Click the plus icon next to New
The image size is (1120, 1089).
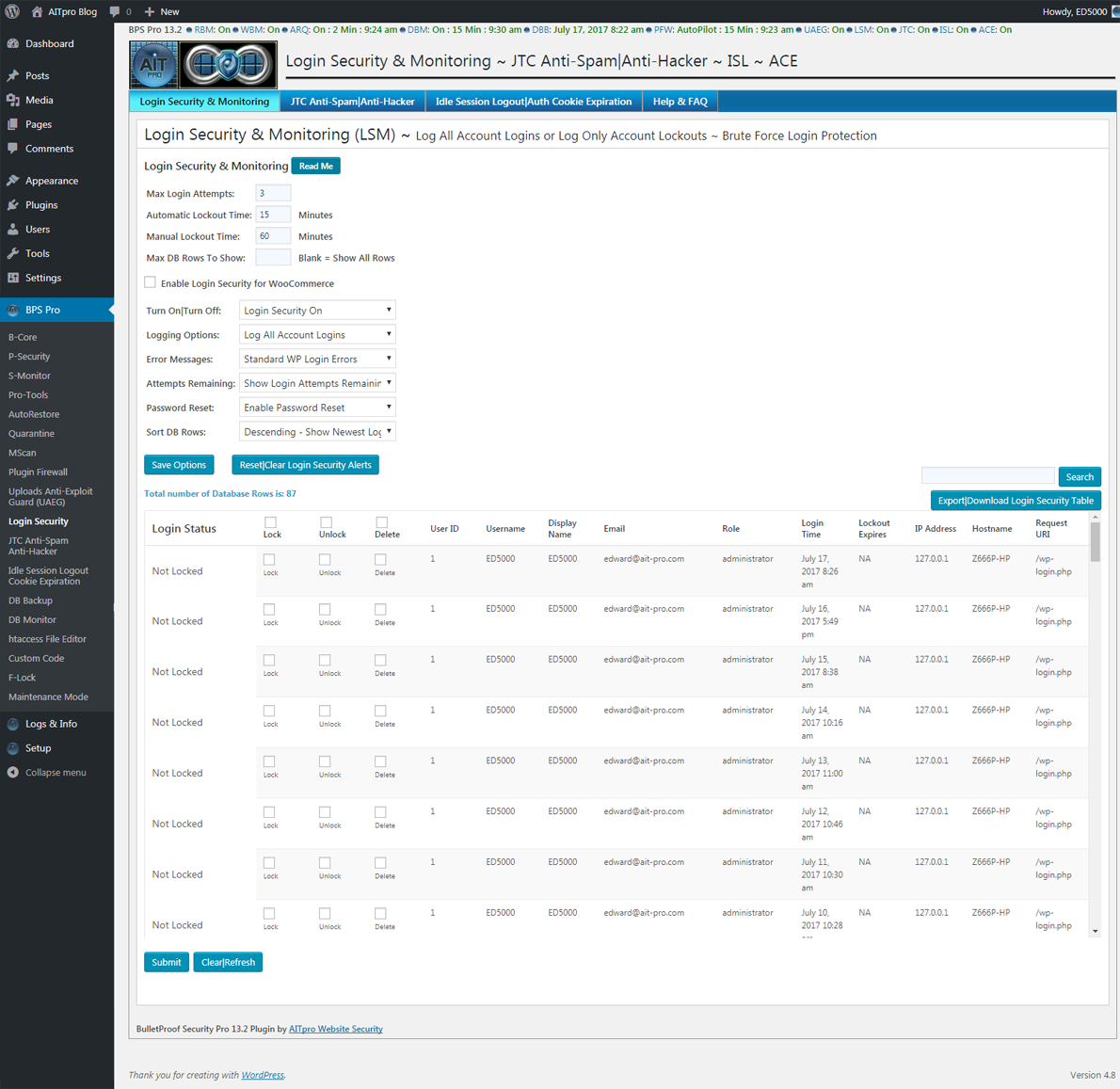150,11
